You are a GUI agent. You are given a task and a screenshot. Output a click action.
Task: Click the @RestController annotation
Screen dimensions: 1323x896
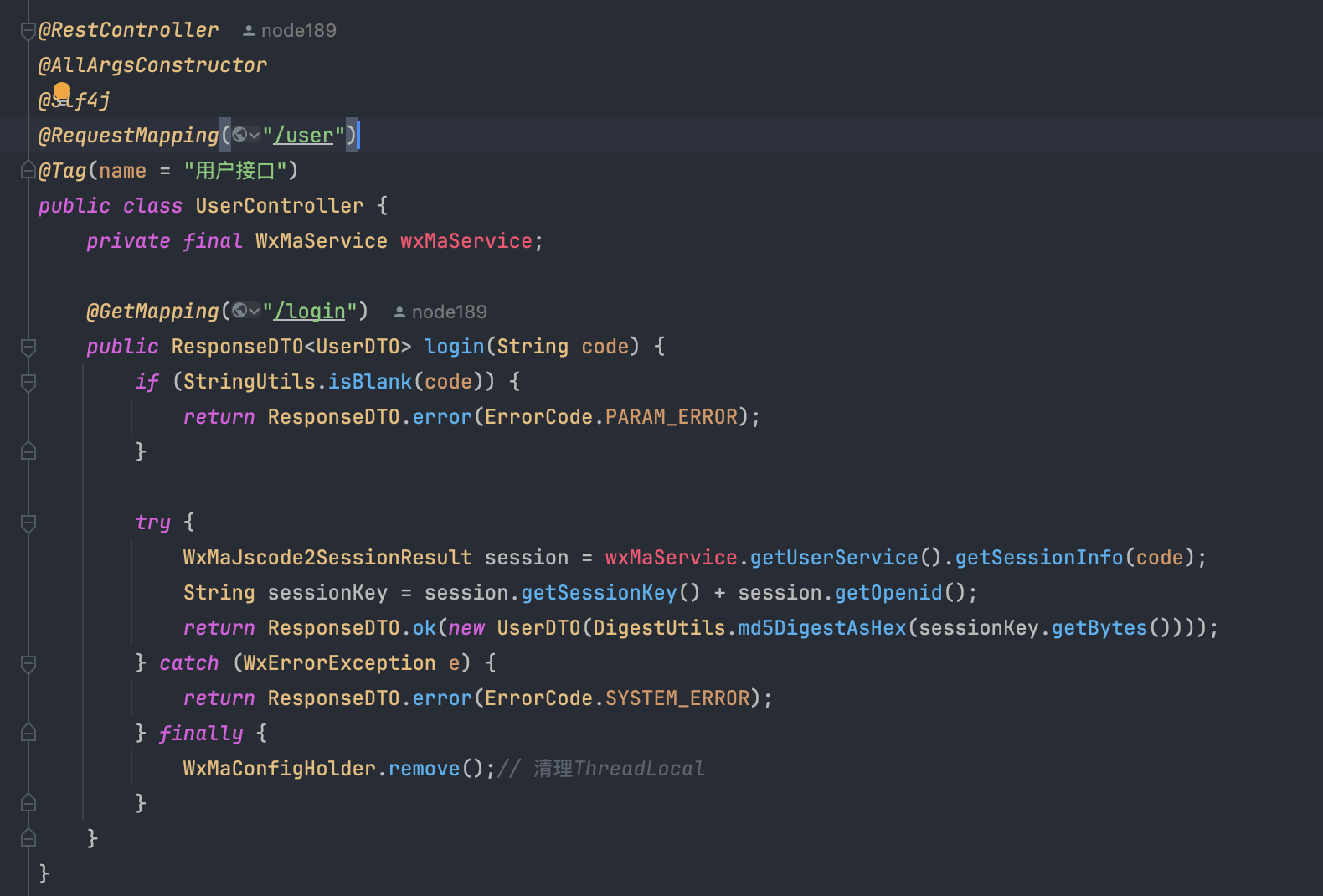point(128,30)
